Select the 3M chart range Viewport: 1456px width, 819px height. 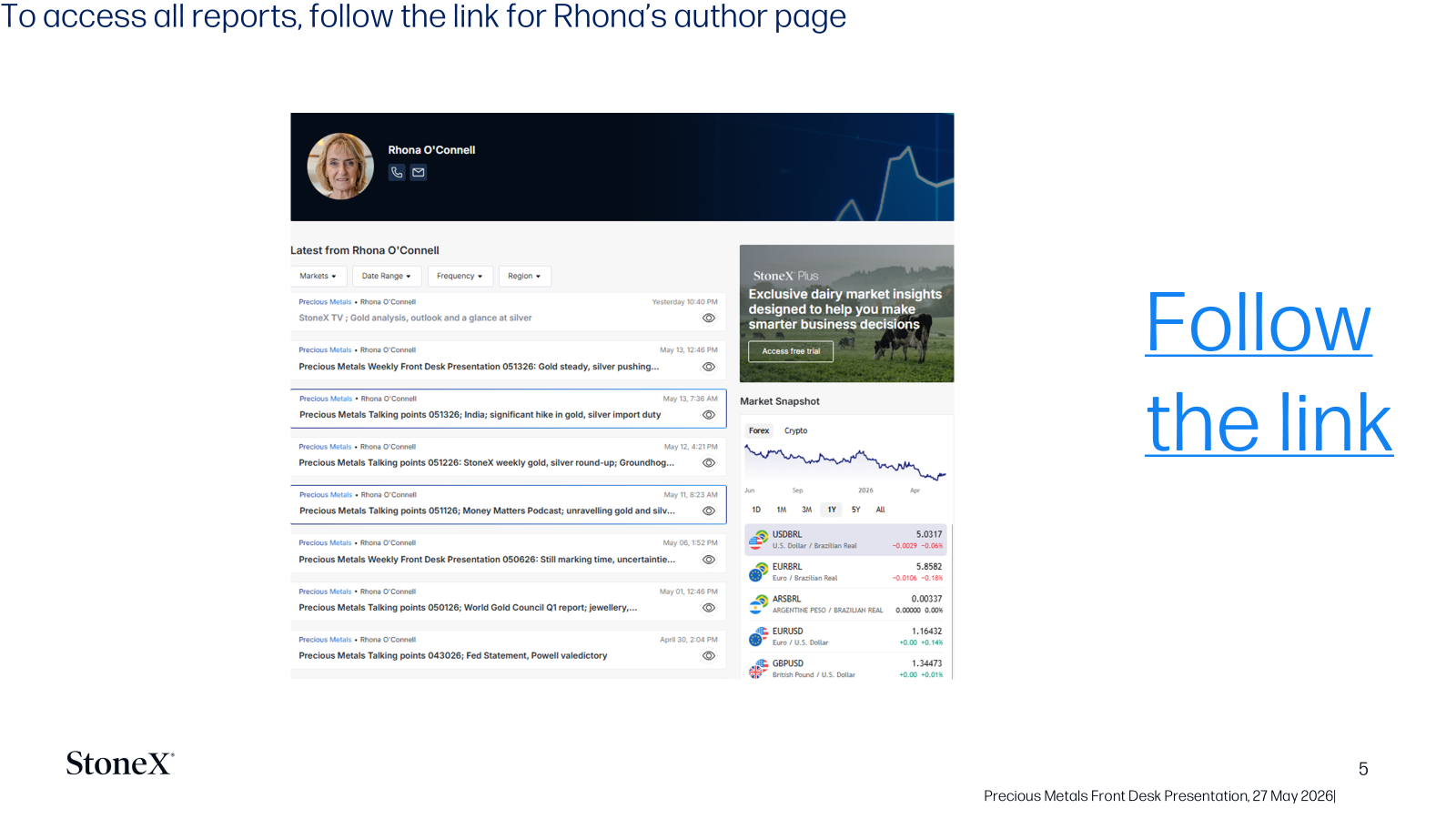coord(806,510)
